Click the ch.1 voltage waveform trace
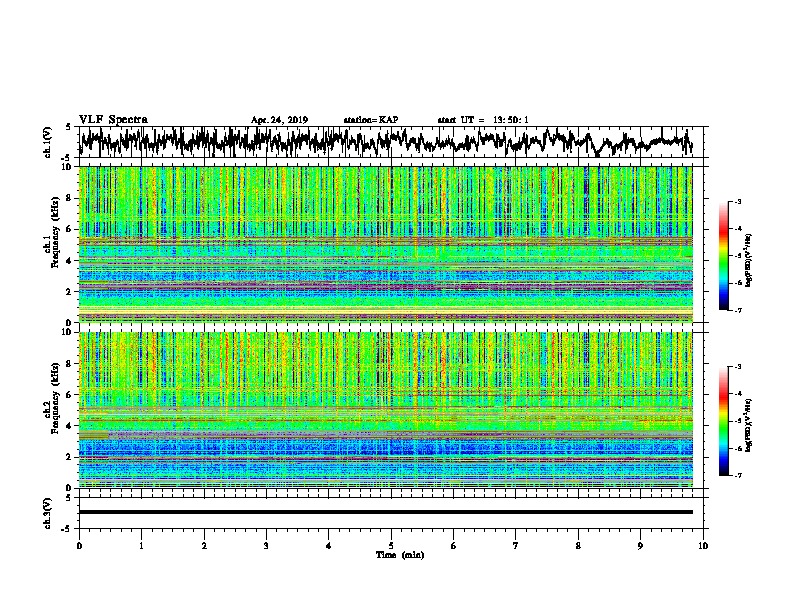Image resolution: width=792 pixels, height=612 pixels. click(386, 142)
